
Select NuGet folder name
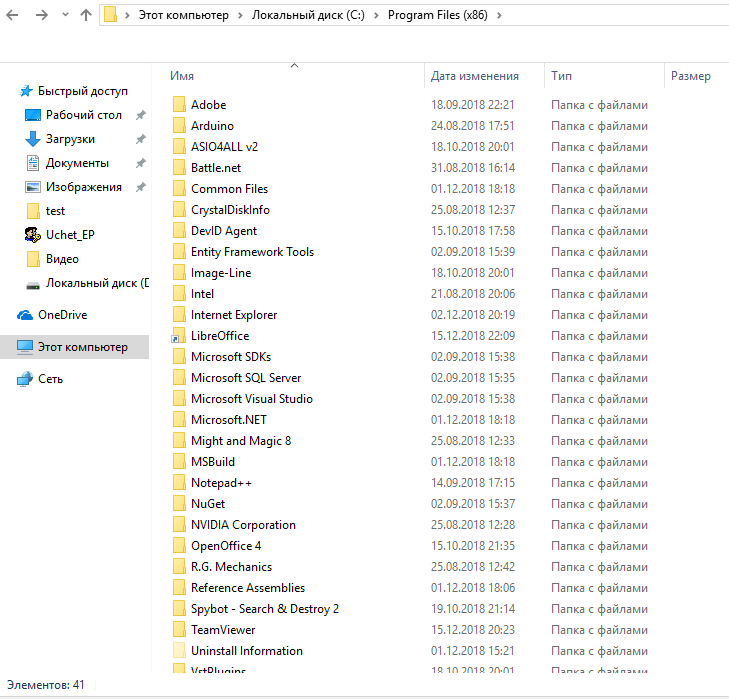click(208, 504)
